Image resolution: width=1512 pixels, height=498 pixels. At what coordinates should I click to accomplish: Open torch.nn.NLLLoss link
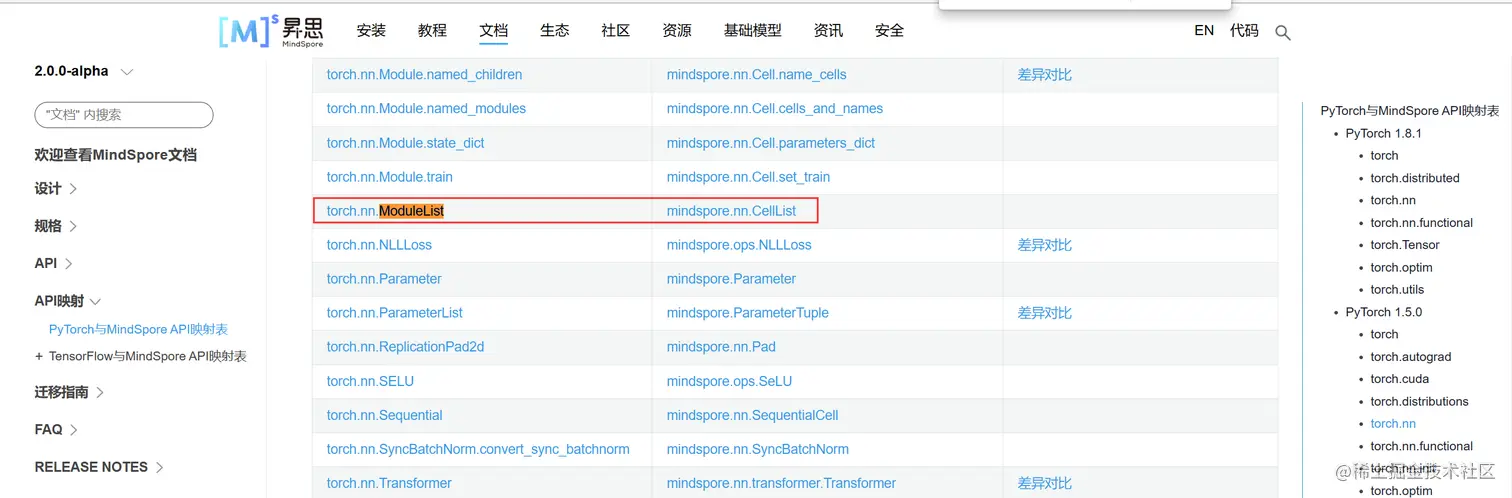coord(379,245)
